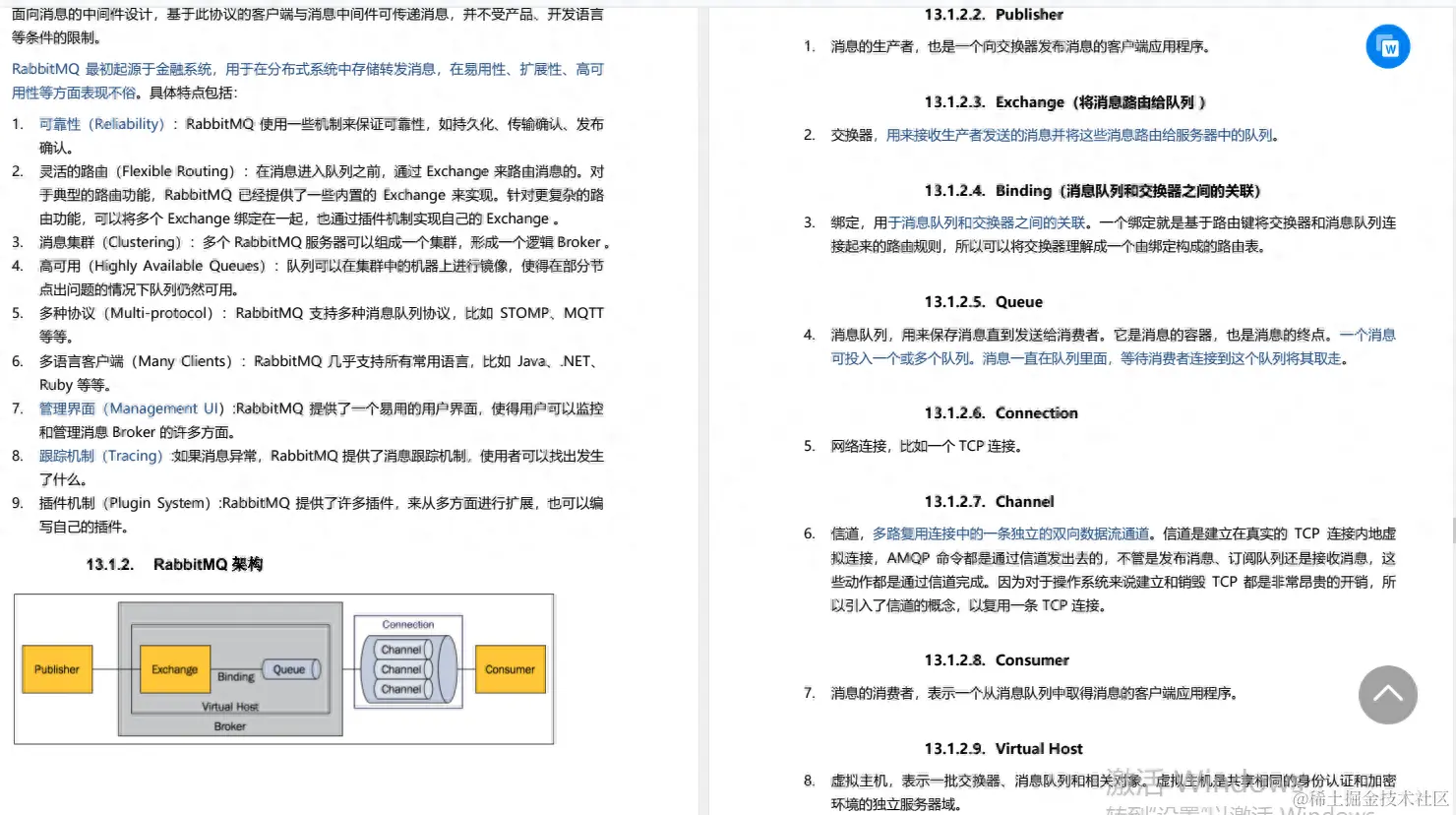
Task: Click the scrollbar thumb on the right edge
Action: (1452, 532)
